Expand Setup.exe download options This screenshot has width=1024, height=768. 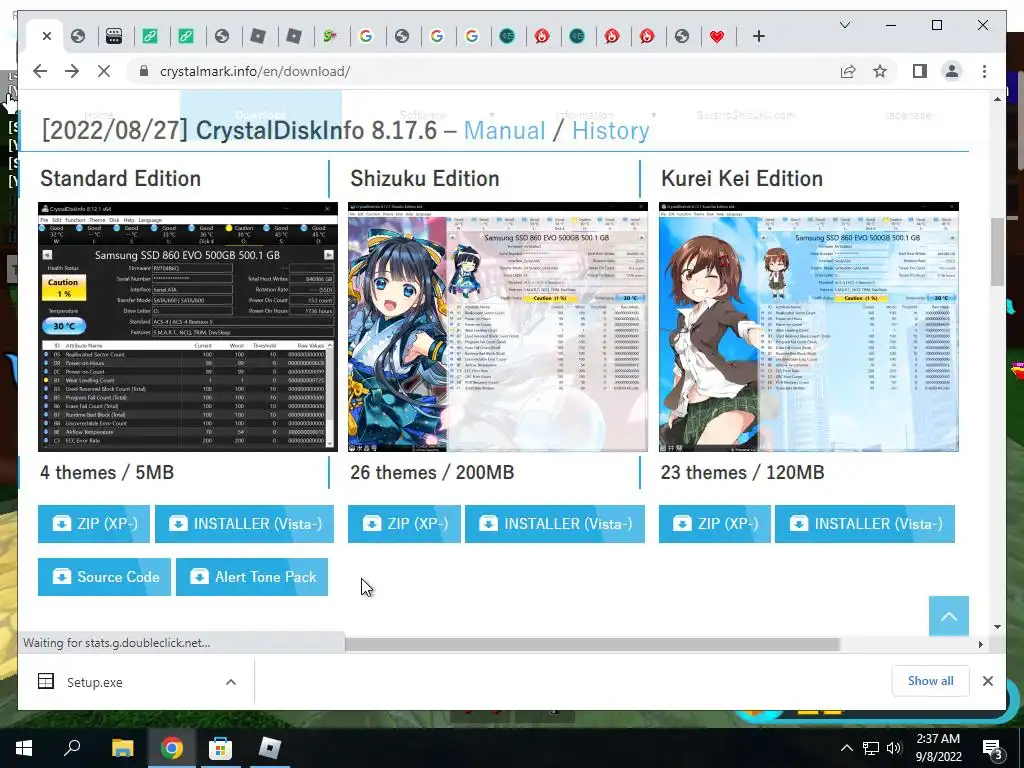[x=231, y=682]
